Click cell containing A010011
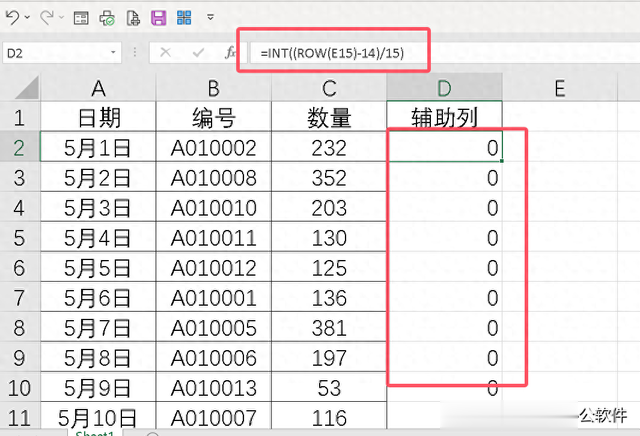Viewport: 640px width, 436px height. (x=213, y=237)
